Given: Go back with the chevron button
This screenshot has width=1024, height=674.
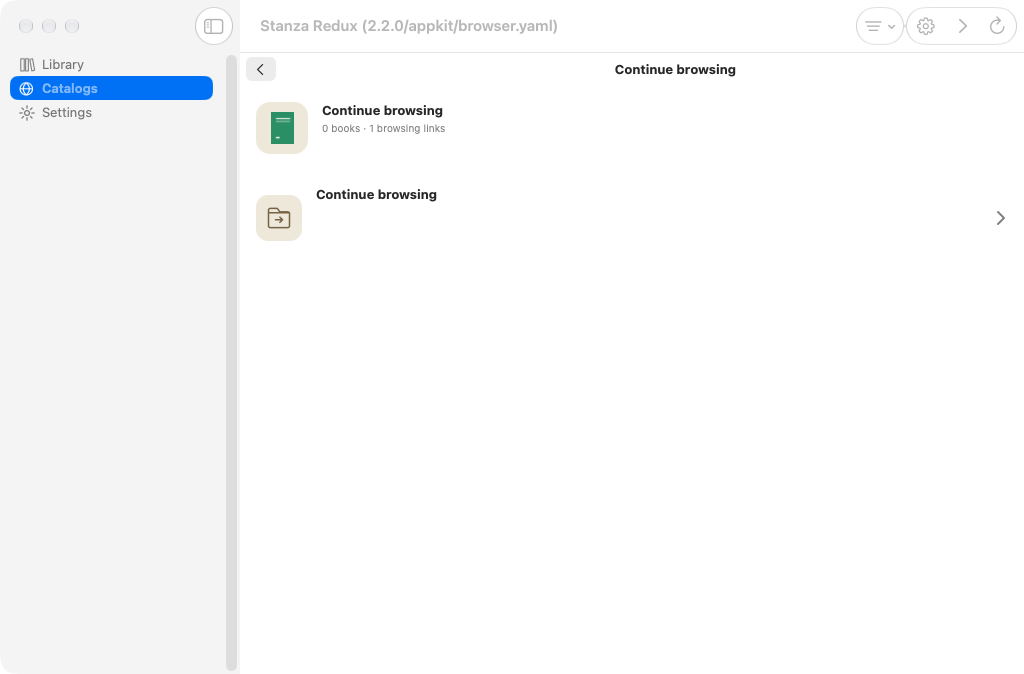Looking at the screenshot, I should (261, 69).
